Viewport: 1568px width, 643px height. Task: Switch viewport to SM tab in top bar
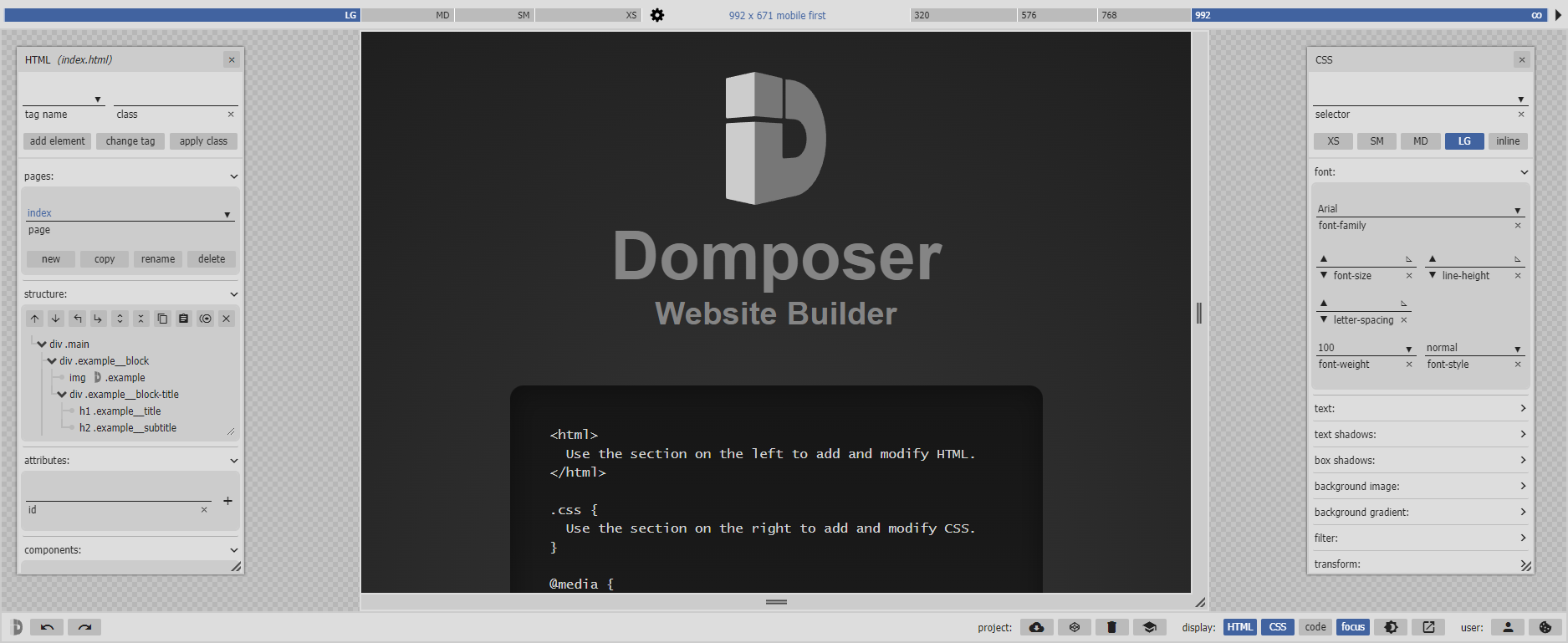click(494, 15)
